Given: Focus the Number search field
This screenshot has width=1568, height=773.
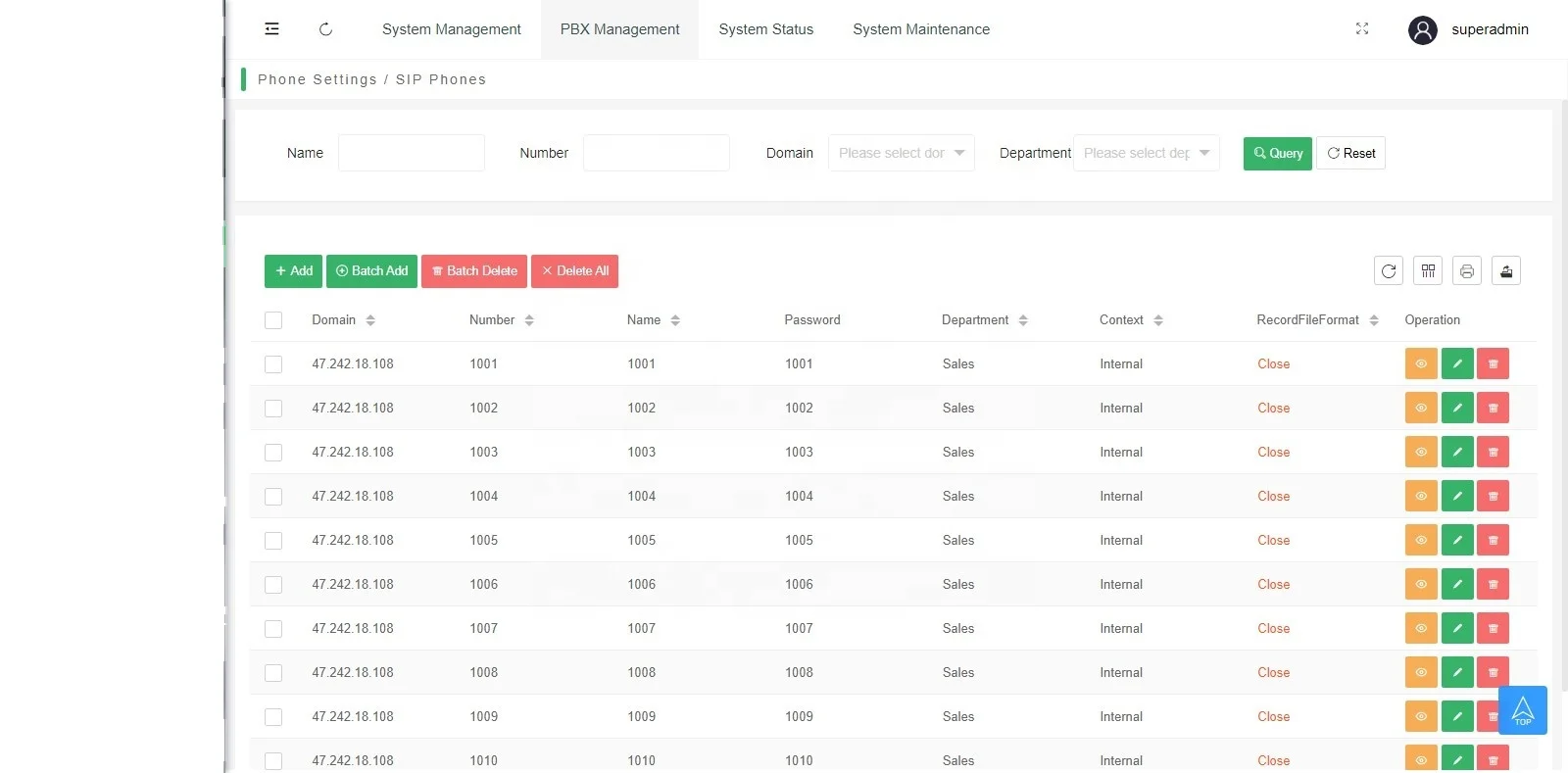Looking at the screenshot, I should 657,153.
